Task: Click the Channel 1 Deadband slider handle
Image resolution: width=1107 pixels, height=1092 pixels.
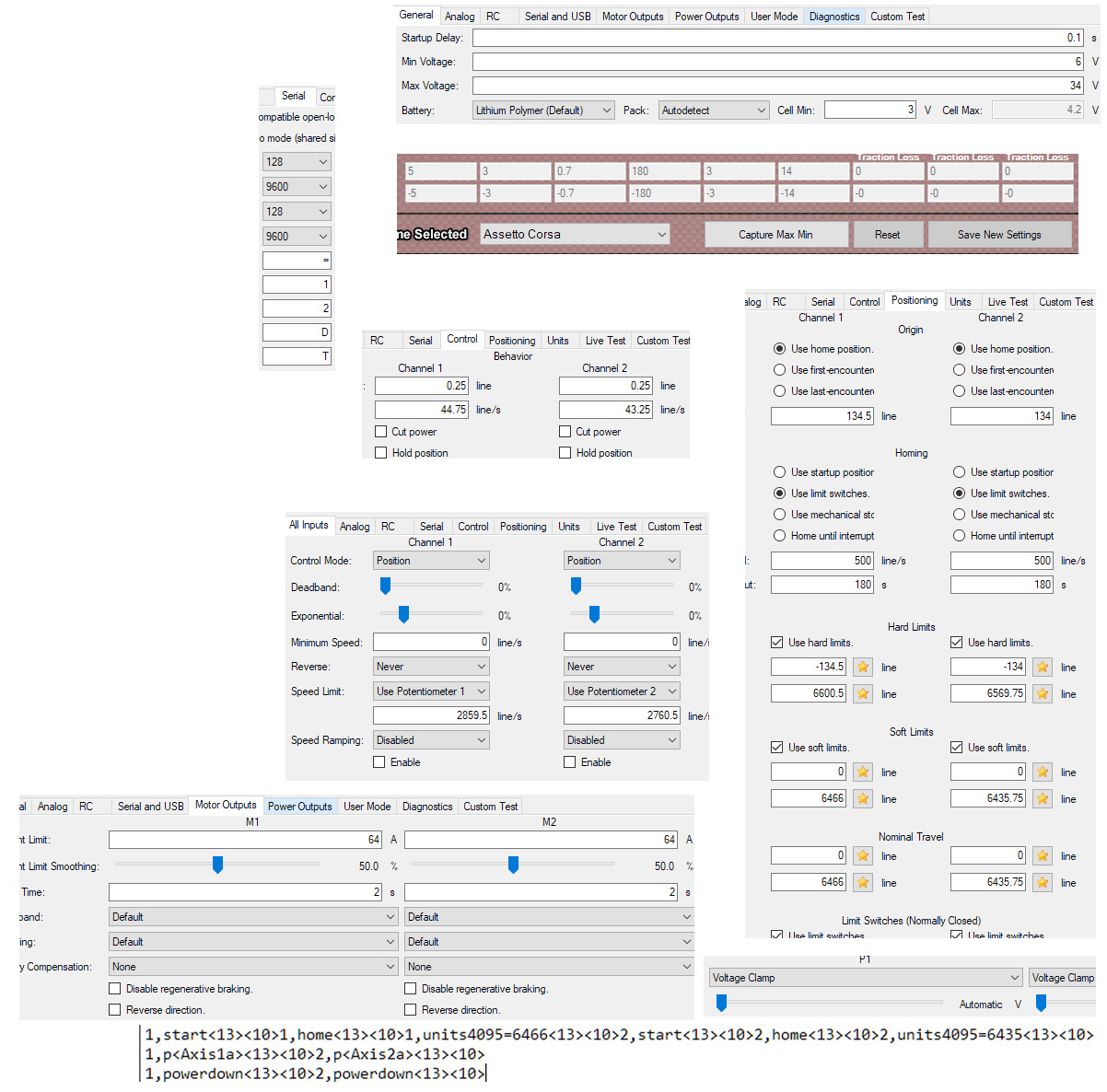Action: [x=385, y=586]
